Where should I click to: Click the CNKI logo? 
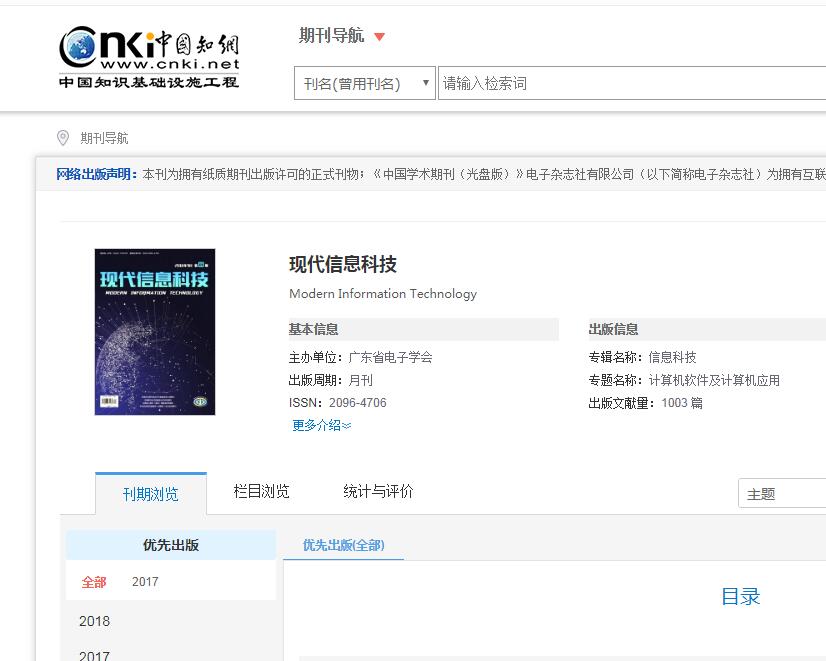pyautogui.click(x=149, y=56)
